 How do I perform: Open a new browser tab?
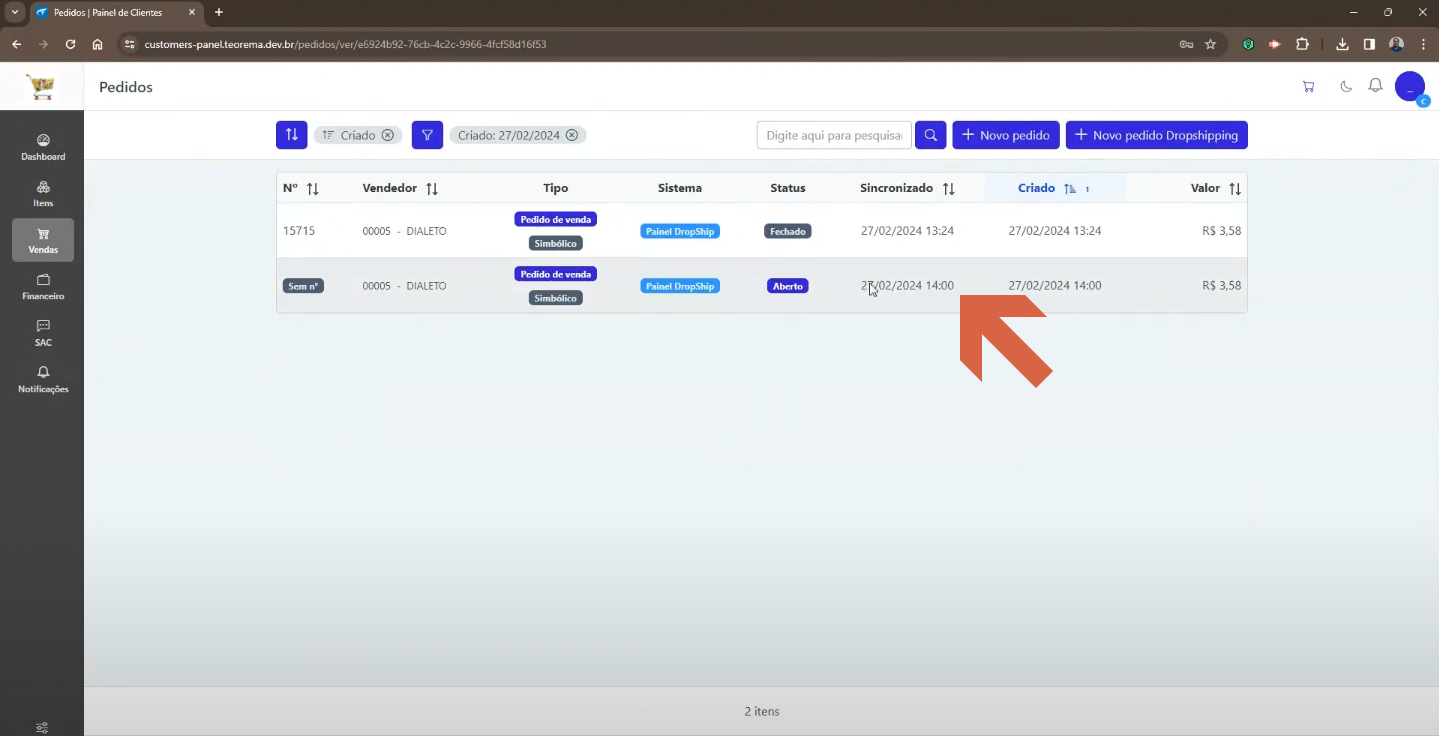pyautogui.click(x=219, y=12)
